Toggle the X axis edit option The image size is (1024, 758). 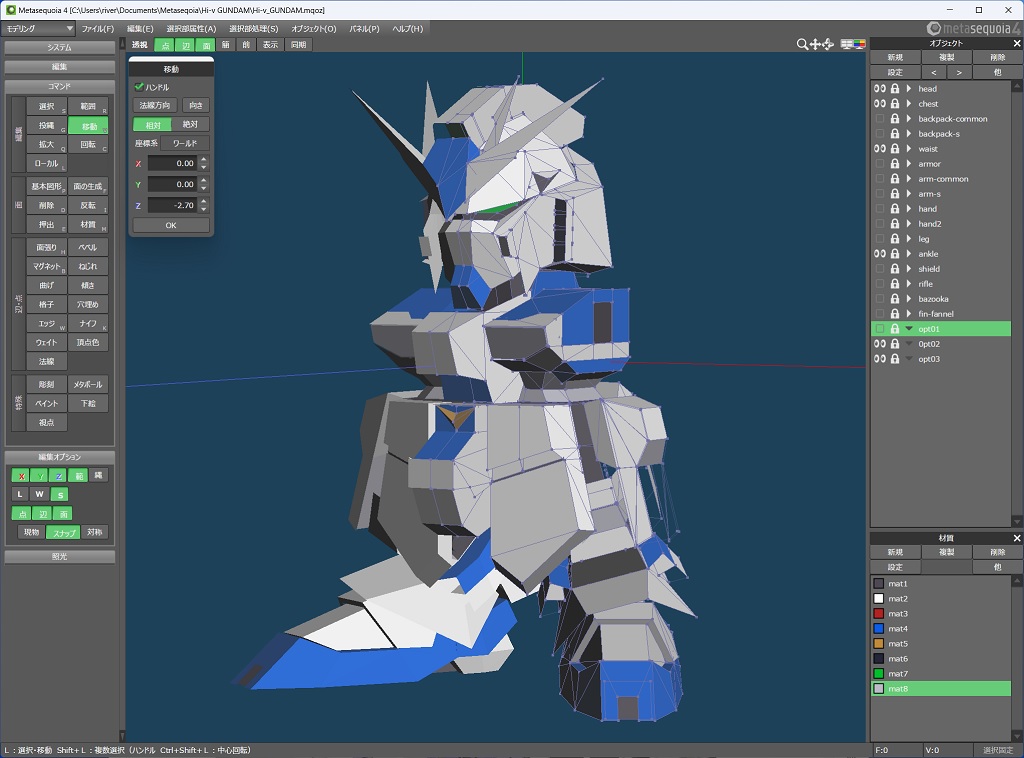pyautogui.click(x=22, y=475)
